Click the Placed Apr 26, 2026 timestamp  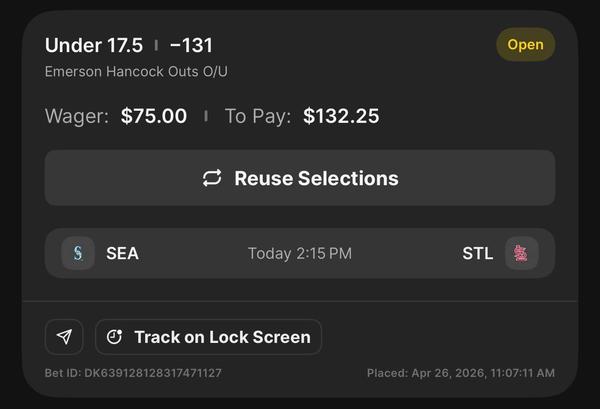point(460,373)
